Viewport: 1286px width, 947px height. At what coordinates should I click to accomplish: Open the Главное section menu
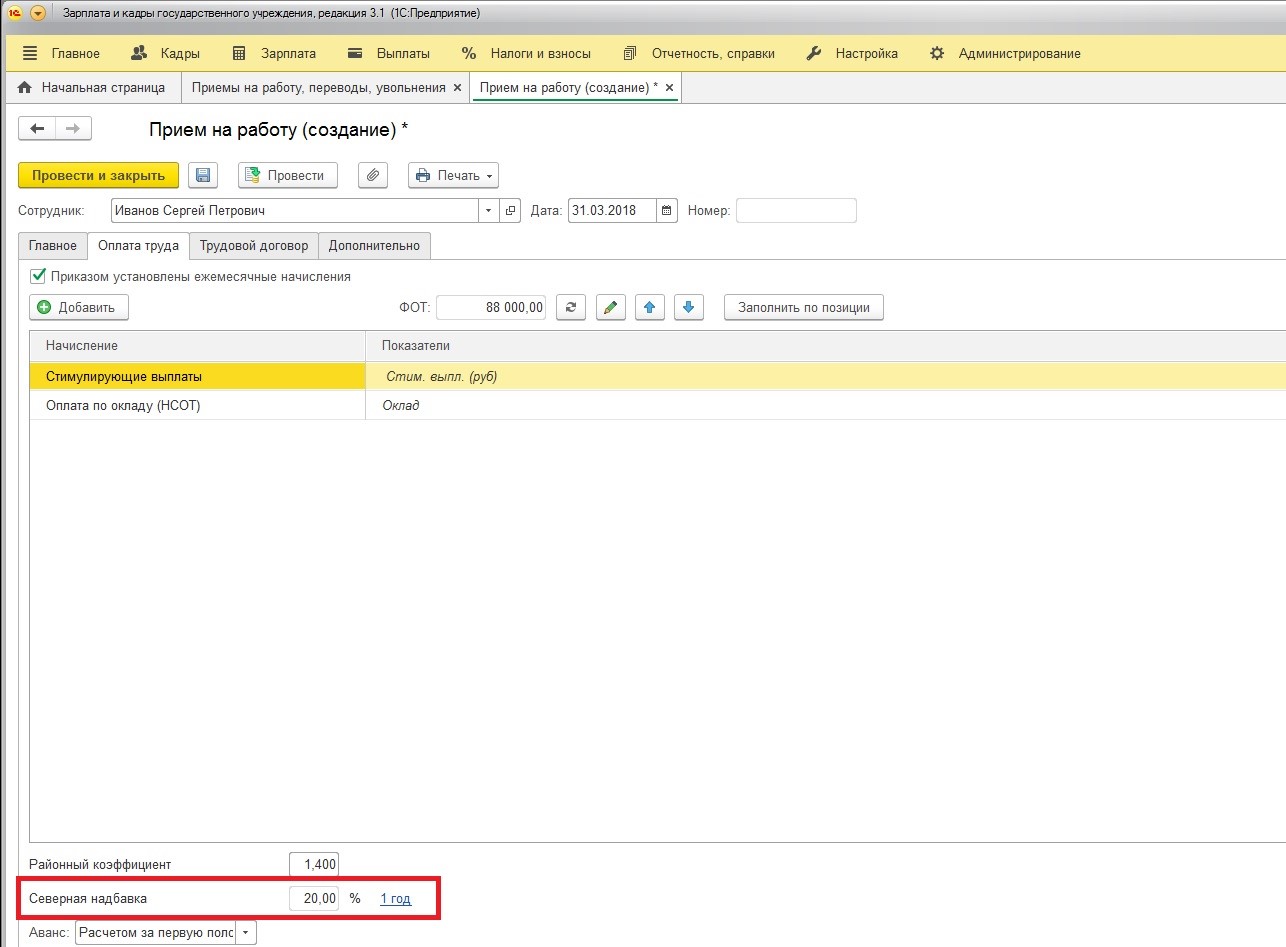point(61,53)
